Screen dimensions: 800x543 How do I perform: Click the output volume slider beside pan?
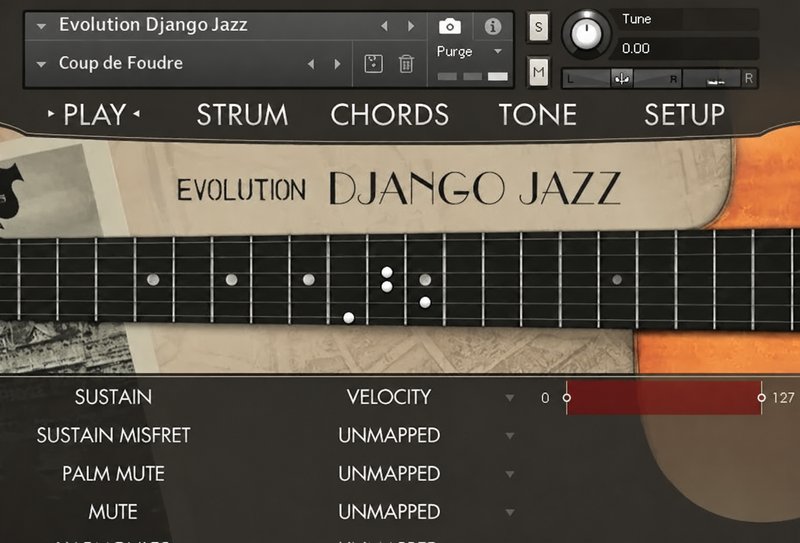tap(712, 79)
